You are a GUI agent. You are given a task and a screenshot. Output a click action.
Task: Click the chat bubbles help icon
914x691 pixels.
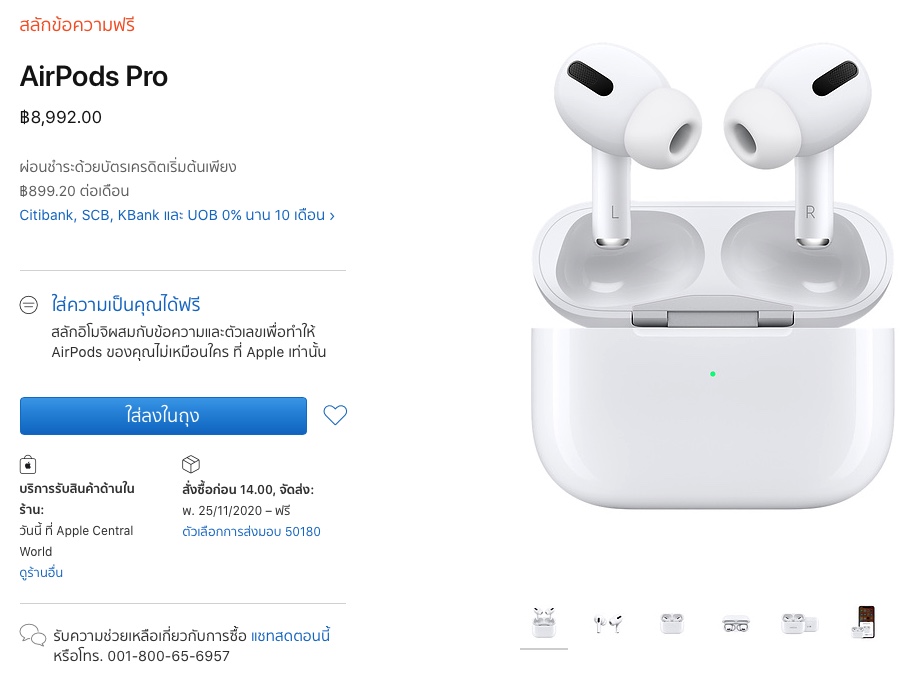point(33,635)
